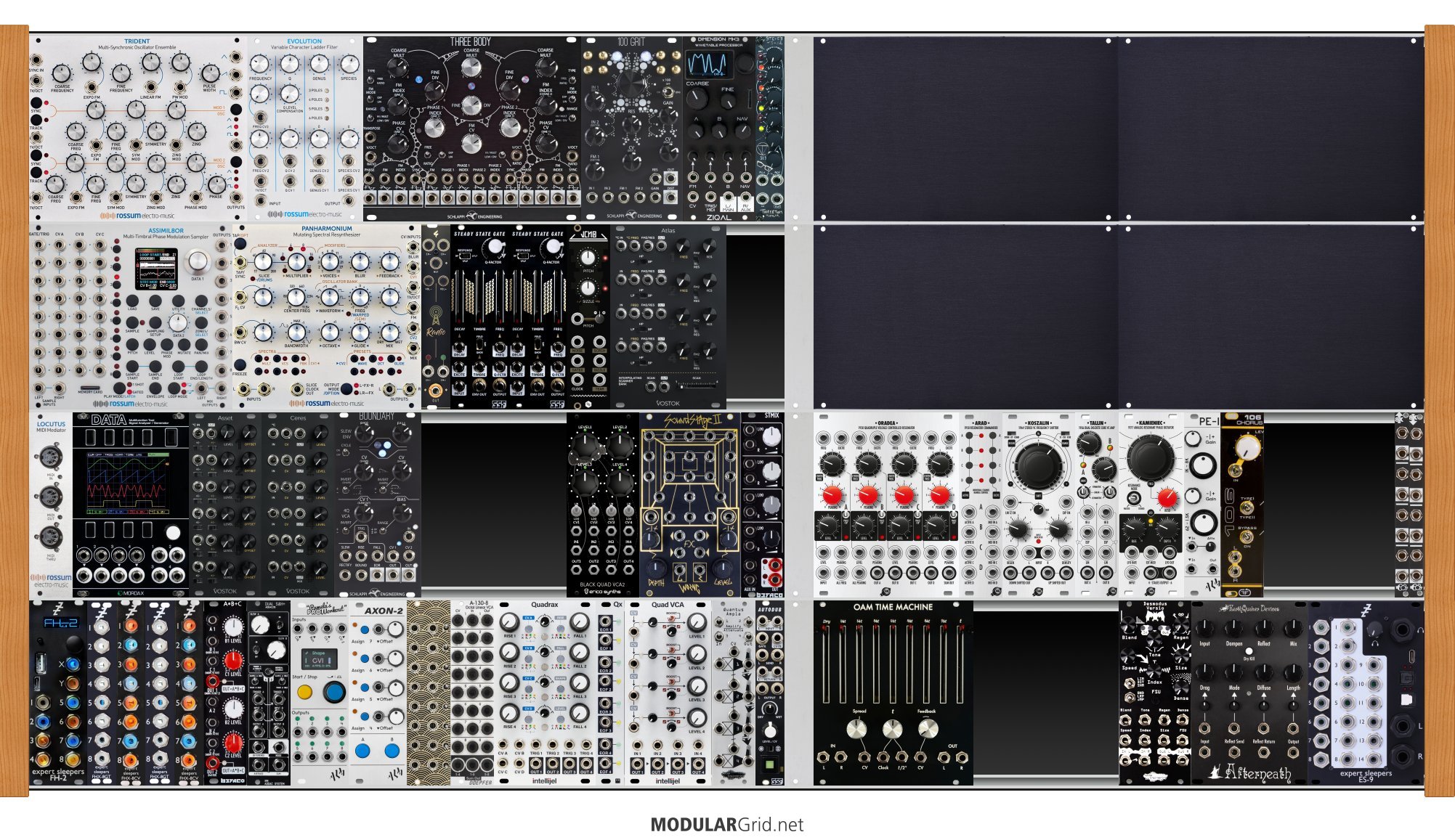Click the Oradea SUM OUT jack

(x=949, y=573)
